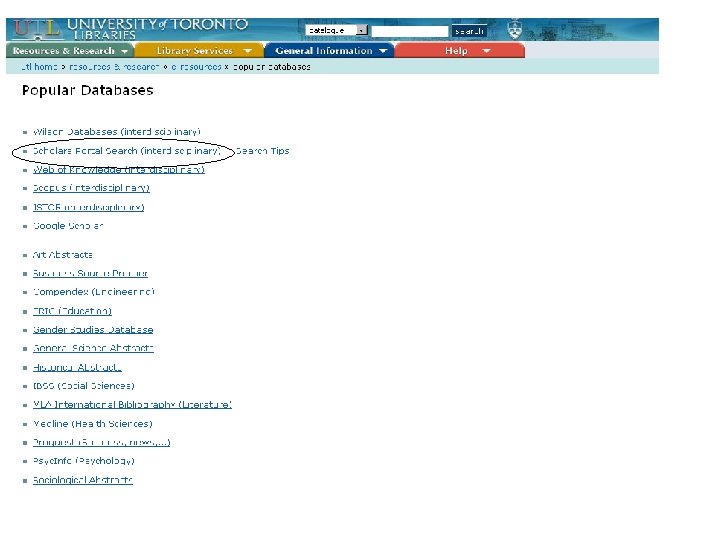This screenshot has width=720, height=540.
Task: Open Compendex (Engineering) link
Action: click(94, 292)
